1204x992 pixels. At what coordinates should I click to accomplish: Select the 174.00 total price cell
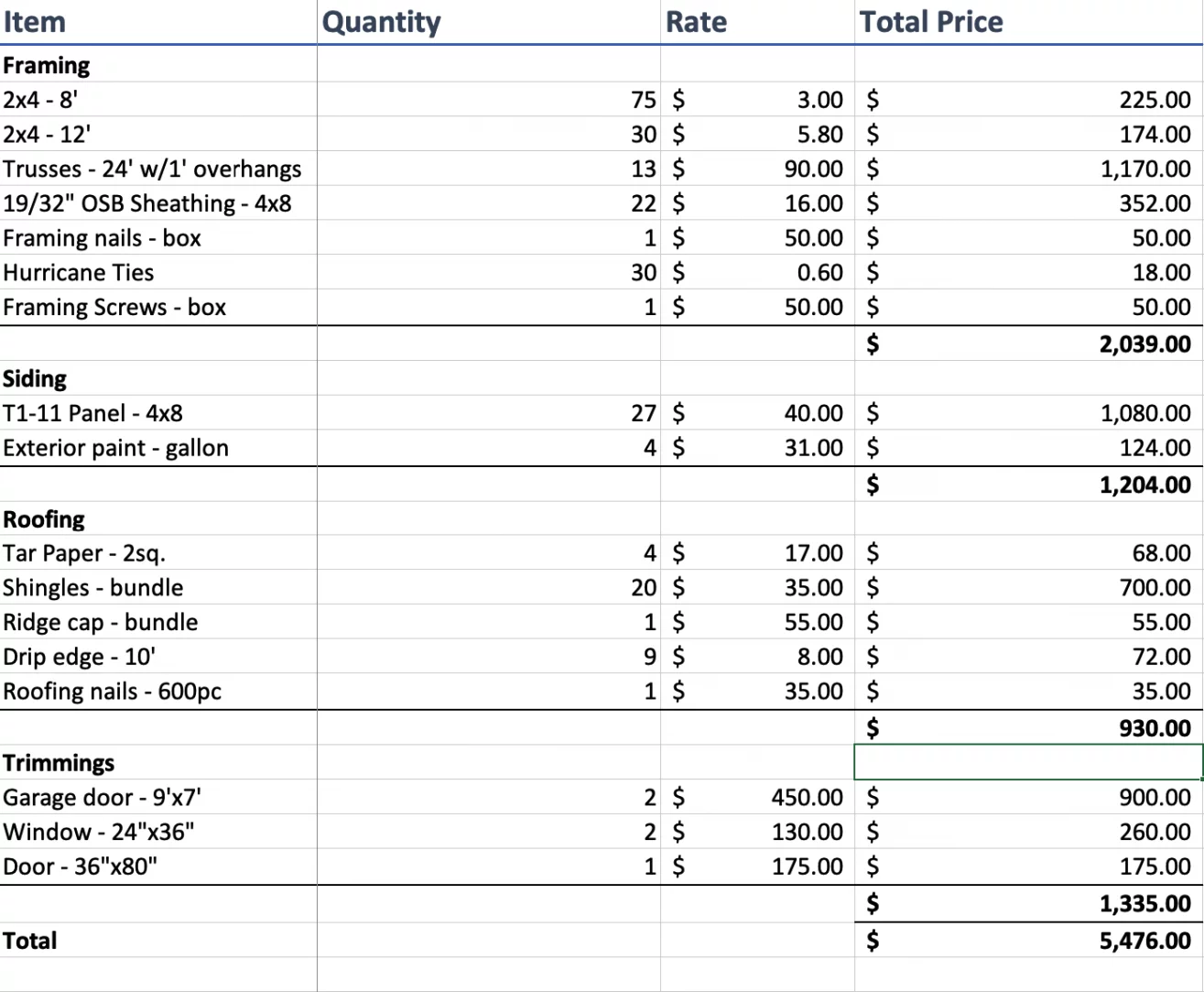tap(1029, 135)
